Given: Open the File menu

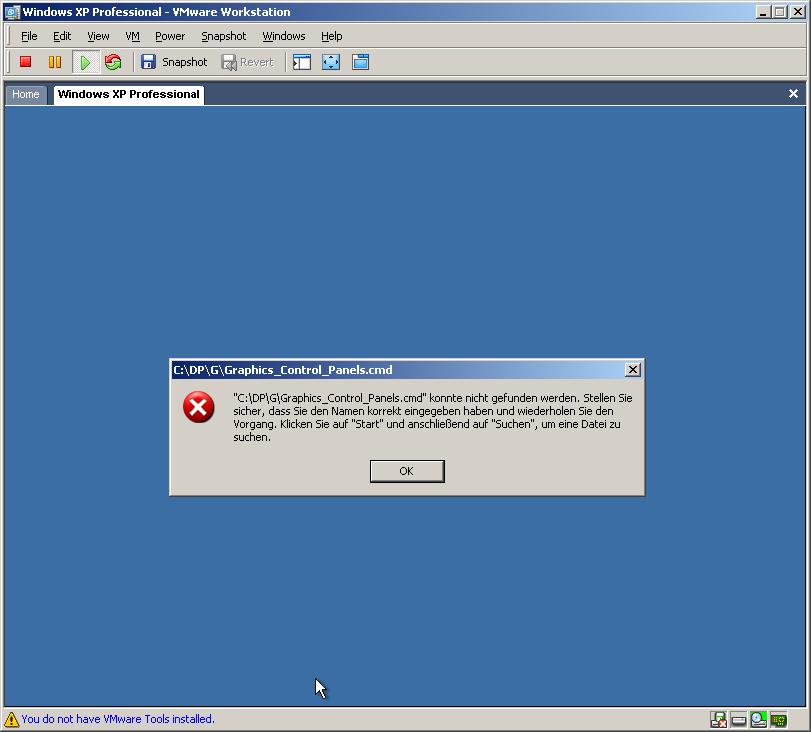Looking at the screenshot, I should tap(29, 36).
